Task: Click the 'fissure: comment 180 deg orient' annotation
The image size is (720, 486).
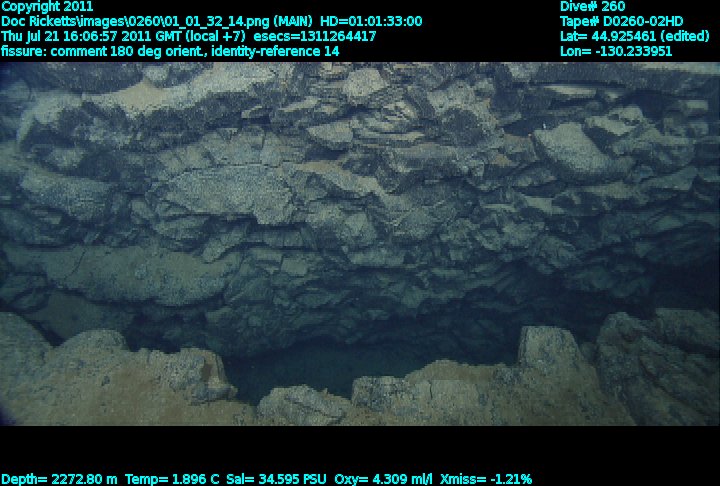Action: (102, 51)
